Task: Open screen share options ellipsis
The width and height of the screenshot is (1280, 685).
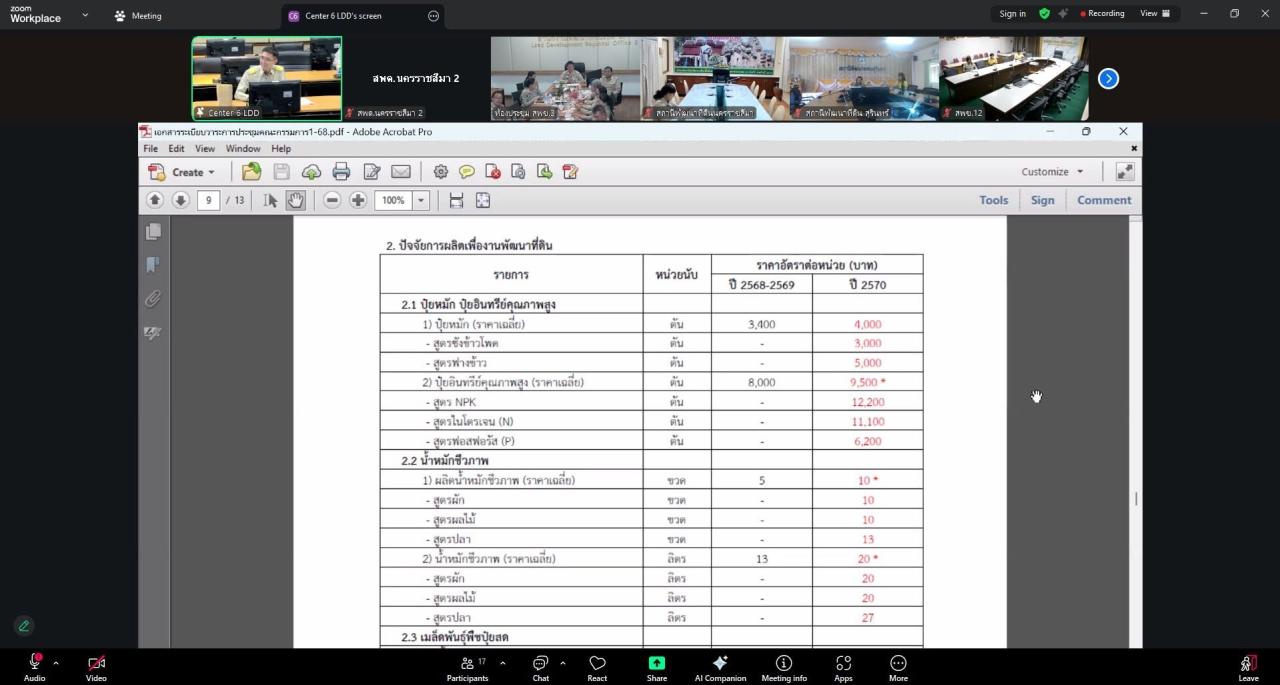Action: 433,16
